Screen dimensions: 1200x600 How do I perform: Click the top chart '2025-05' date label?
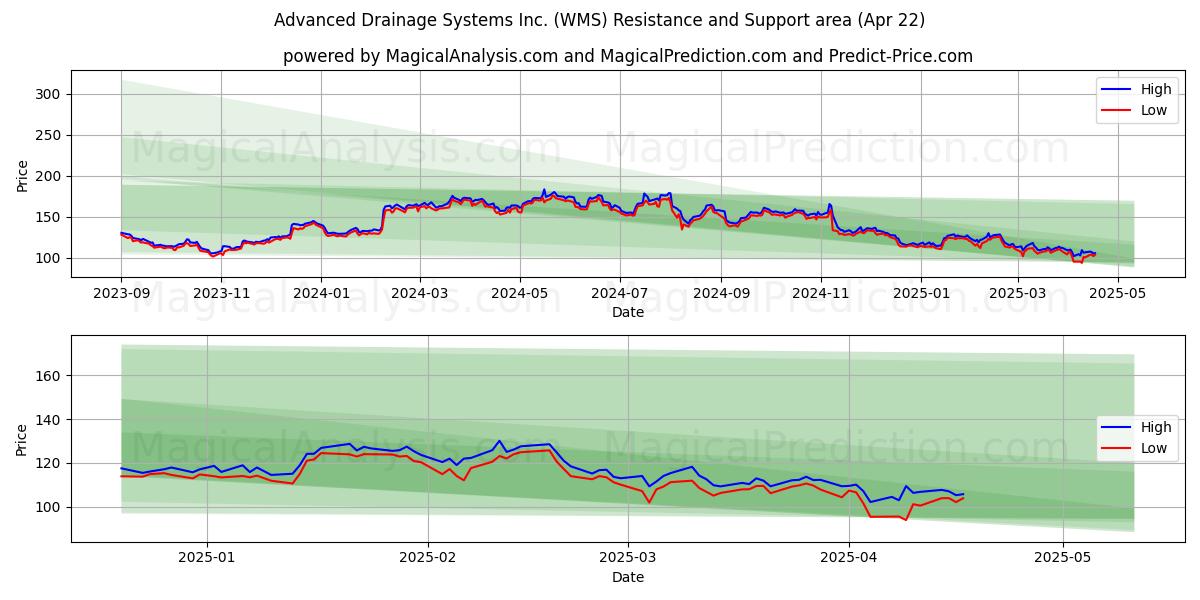pyautogui.click(x=1118, y=294)
